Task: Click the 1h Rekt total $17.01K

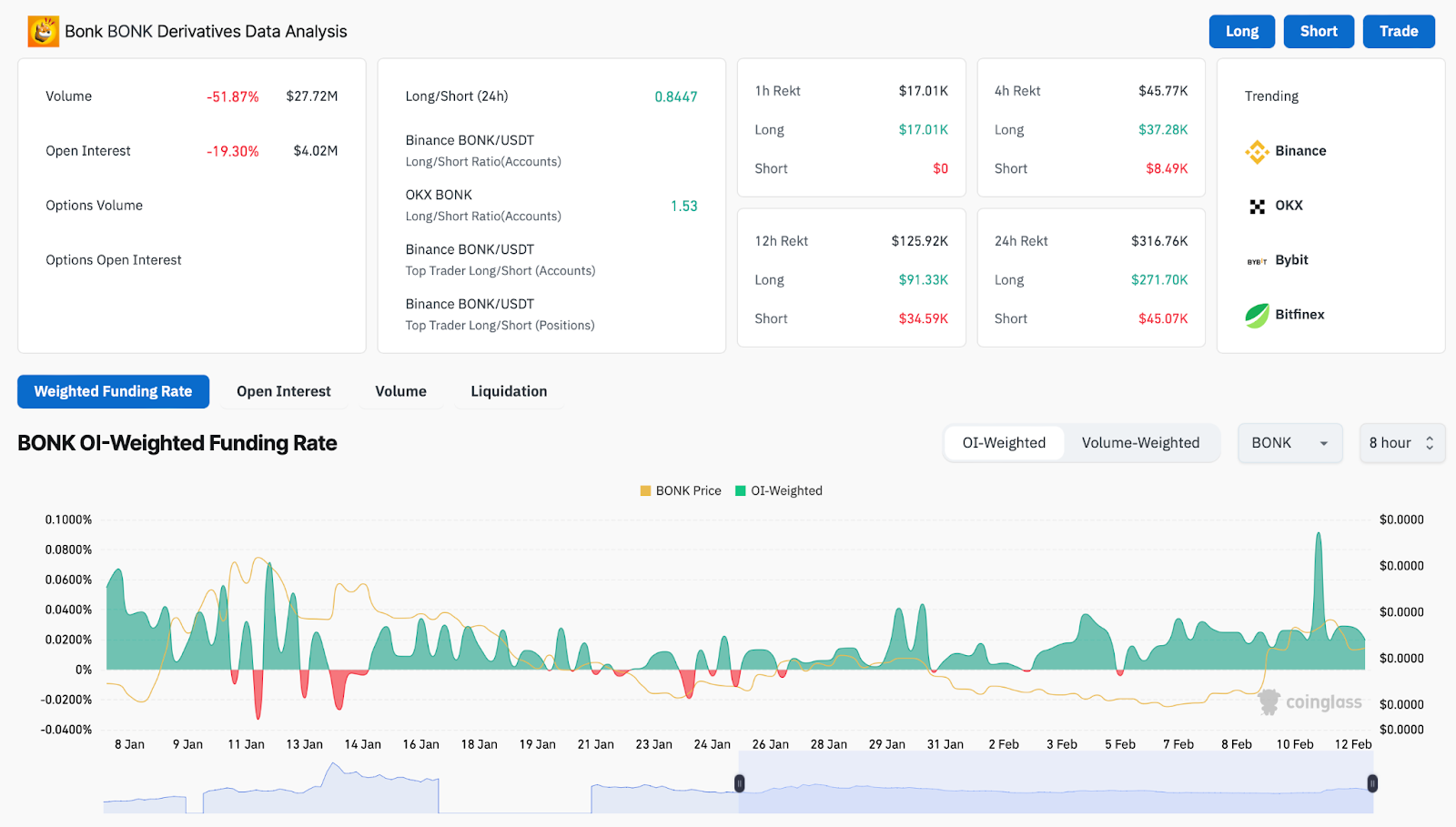Action: pyautogui.click(x=924, y=91)
